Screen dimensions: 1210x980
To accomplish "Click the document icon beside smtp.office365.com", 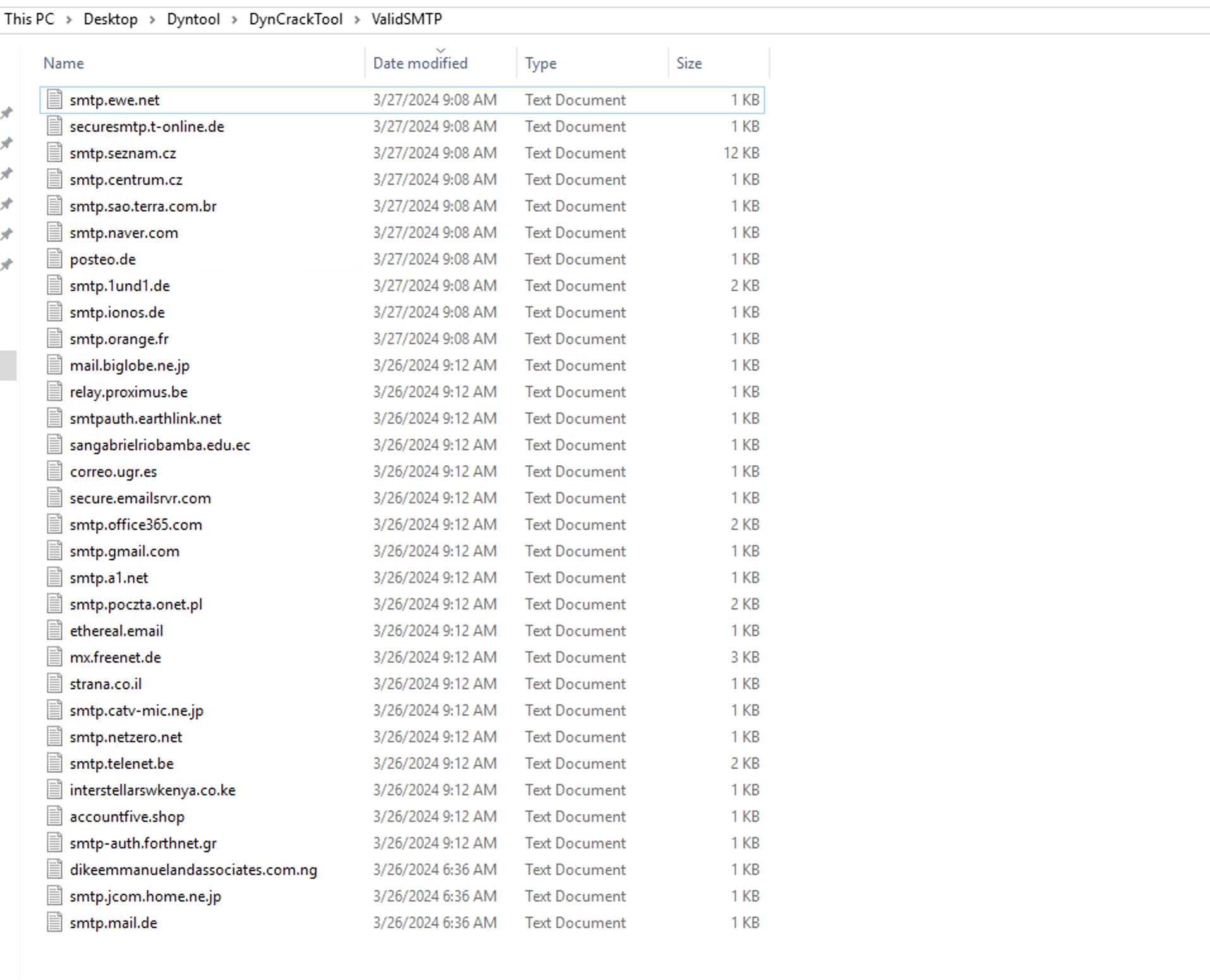I will coord(54,524).
